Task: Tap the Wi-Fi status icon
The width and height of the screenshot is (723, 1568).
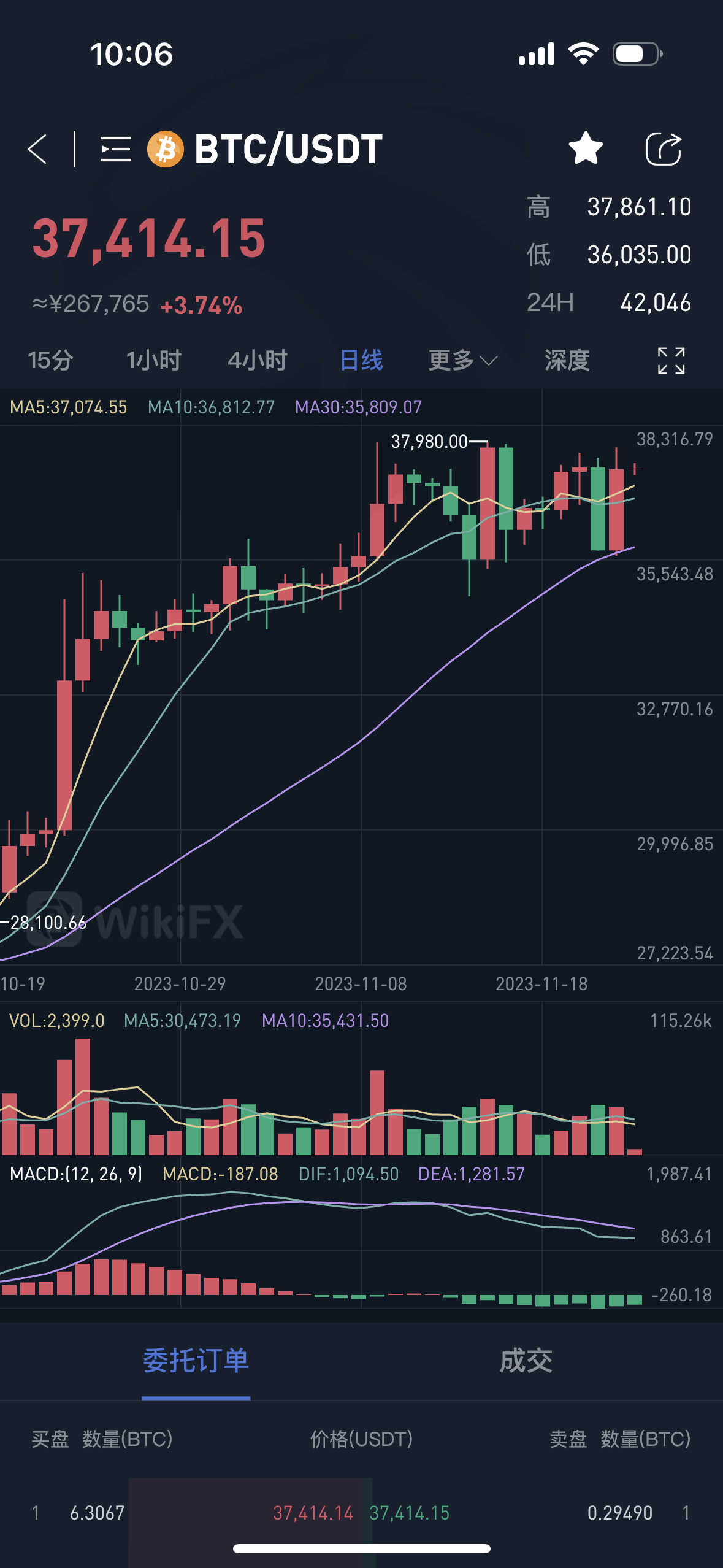Action: click(x=583, y=54)
